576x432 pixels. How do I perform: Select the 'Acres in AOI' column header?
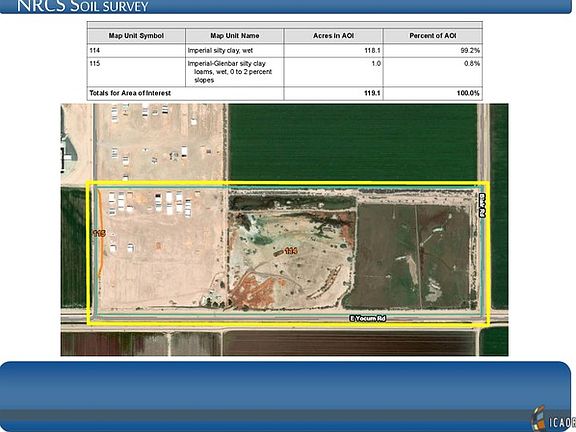pos(333,36)
